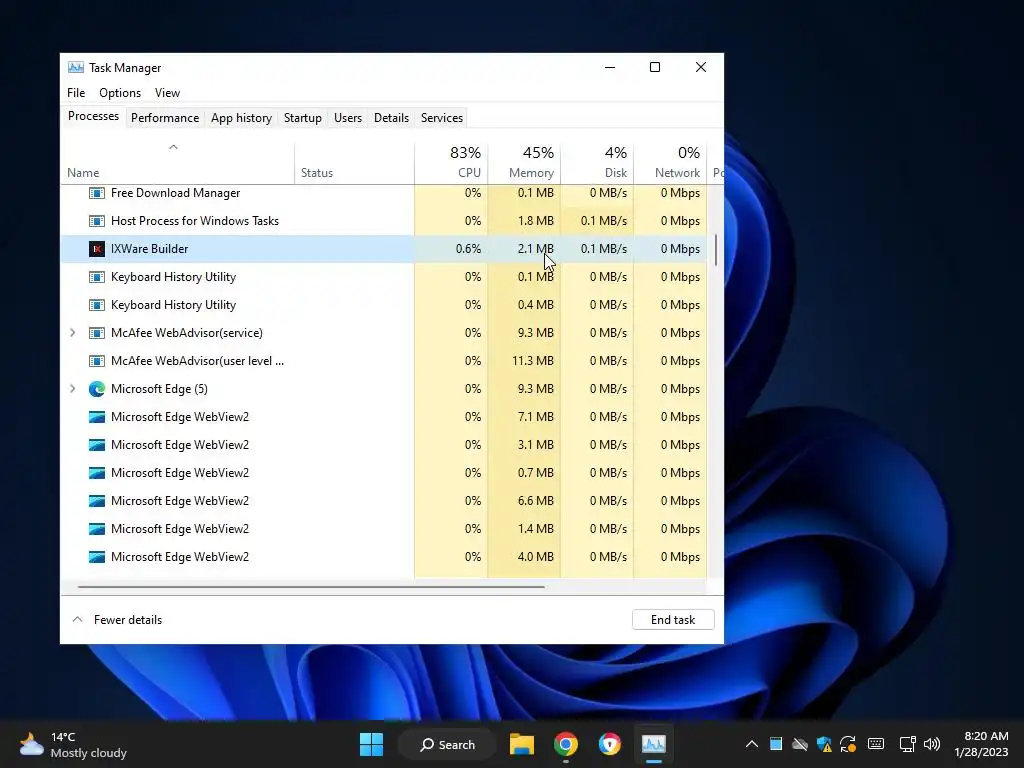The width and height of the screenshot is (1024, 768).
Task: Click icon of Keyboard History Utility 0.4 MB row
Action: tap(97, 305)
